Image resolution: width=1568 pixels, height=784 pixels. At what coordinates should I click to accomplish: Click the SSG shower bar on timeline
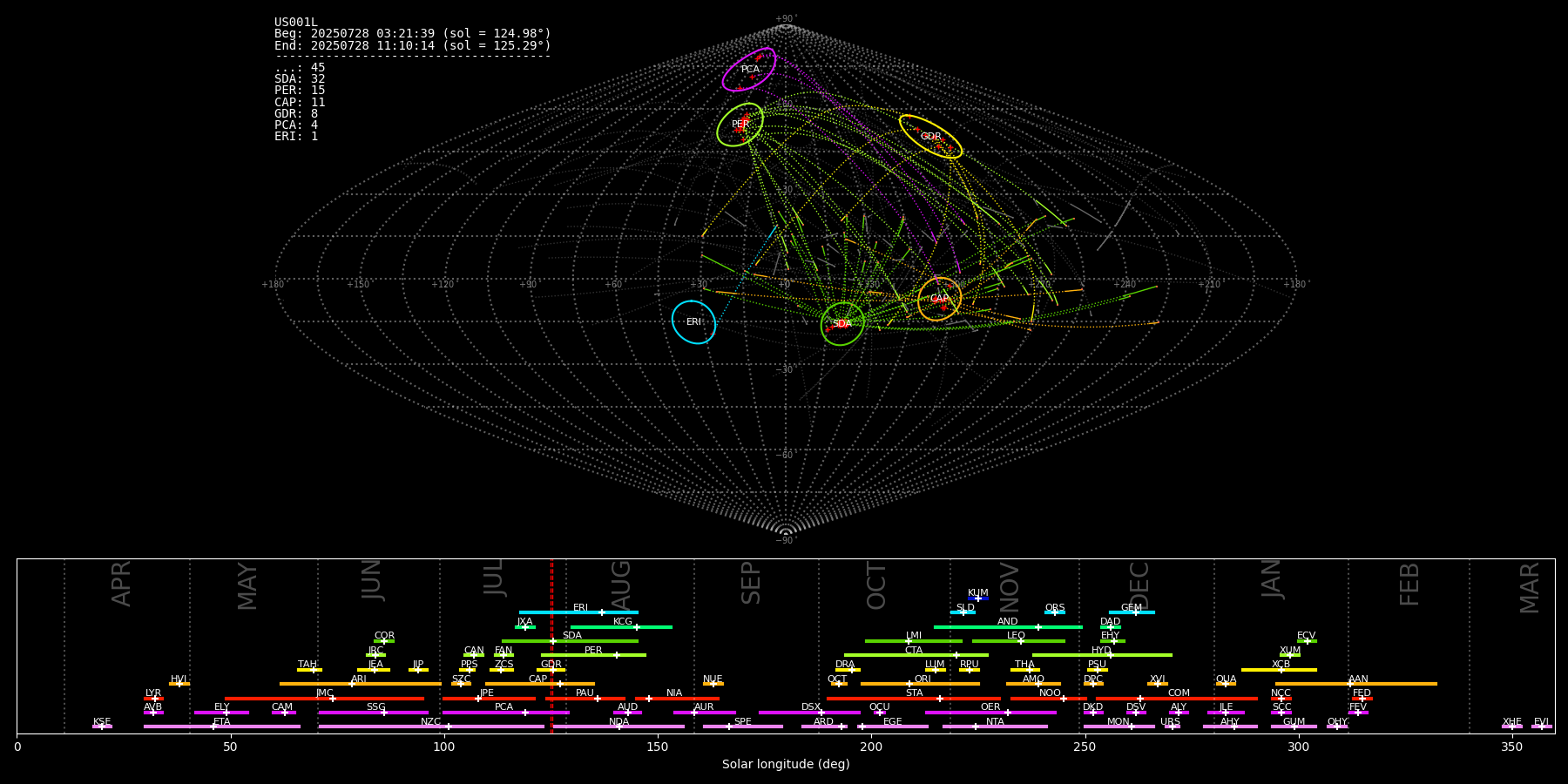[373, 713]
